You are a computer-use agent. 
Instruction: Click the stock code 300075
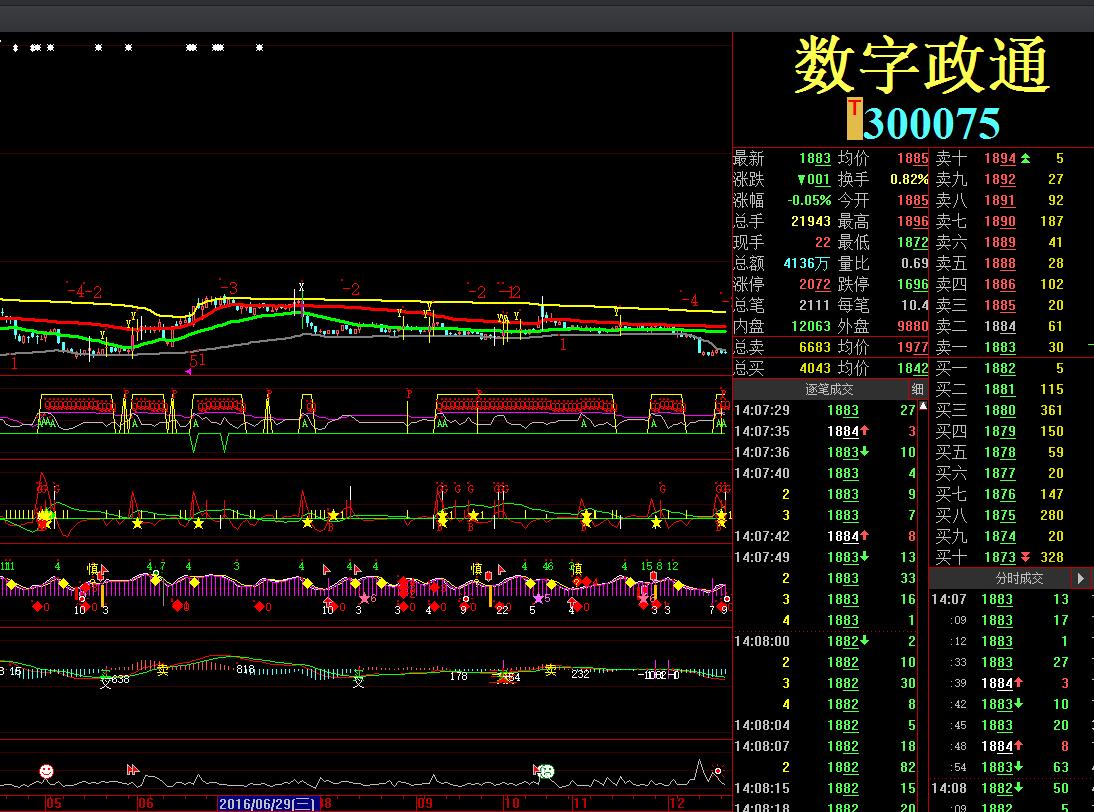pos(931,123)
